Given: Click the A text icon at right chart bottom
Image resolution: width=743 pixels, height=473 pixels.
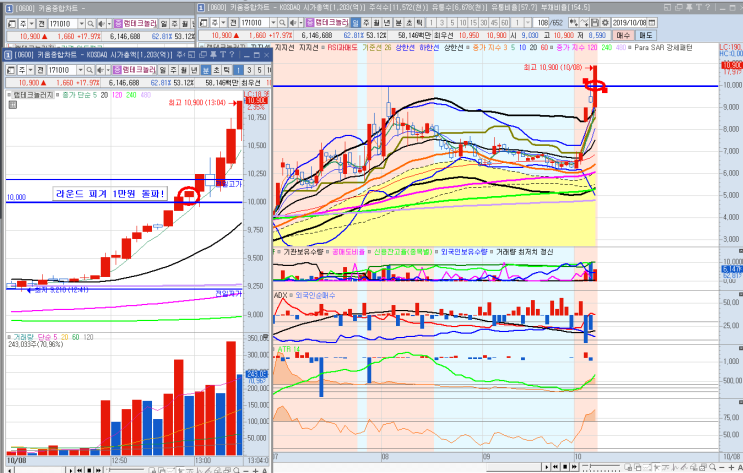Looking at the screenshot, I should [x=740, y=467].
